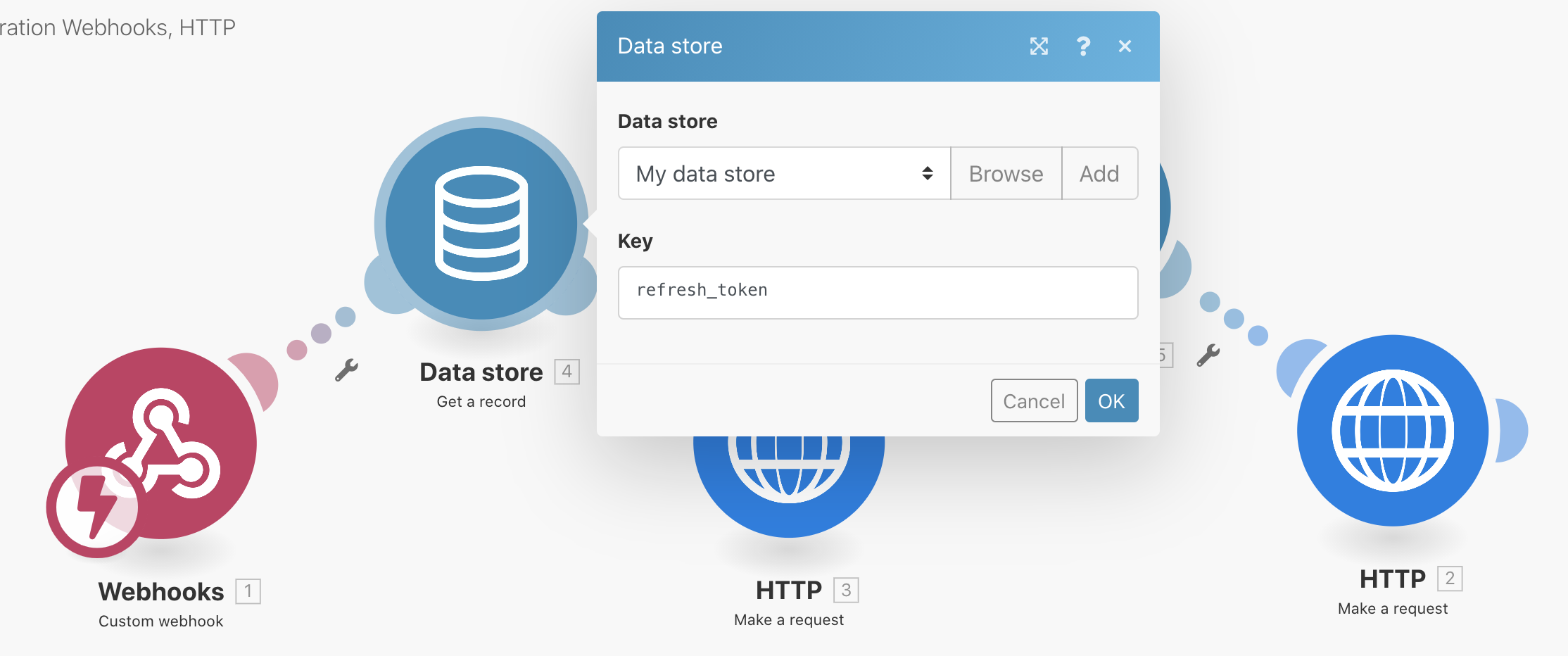This screenshot has width=1568, height=656.
Task: Click the number 3 badge on HTTP
Action: (846, 590)
